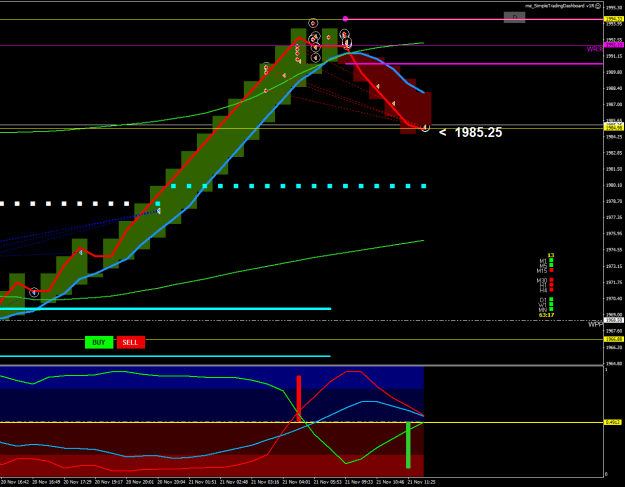Click the '< 1985.25' price annotation
The height and width of the screenshot is (487, 625).
click(470, 132)
